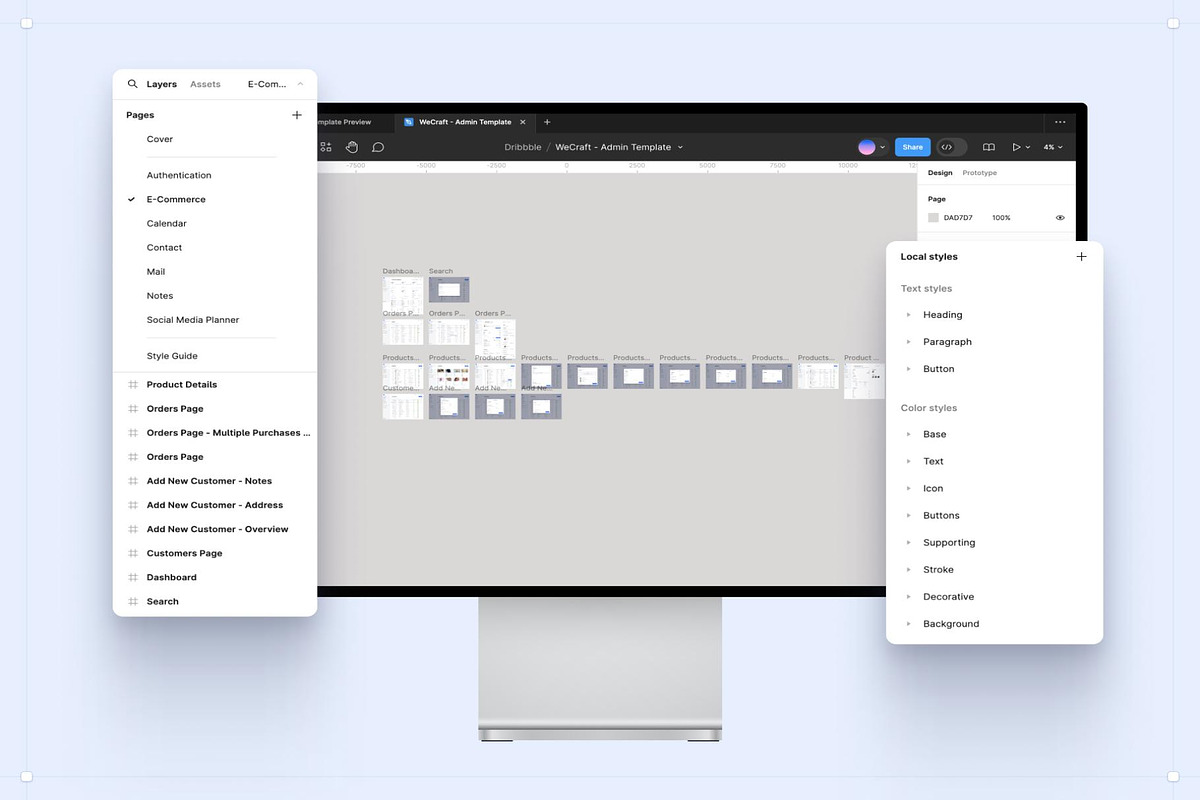The height and width of the screenshot is (800, 1200).
Task: Select the Template Preview tab
Action: [344, 122]
